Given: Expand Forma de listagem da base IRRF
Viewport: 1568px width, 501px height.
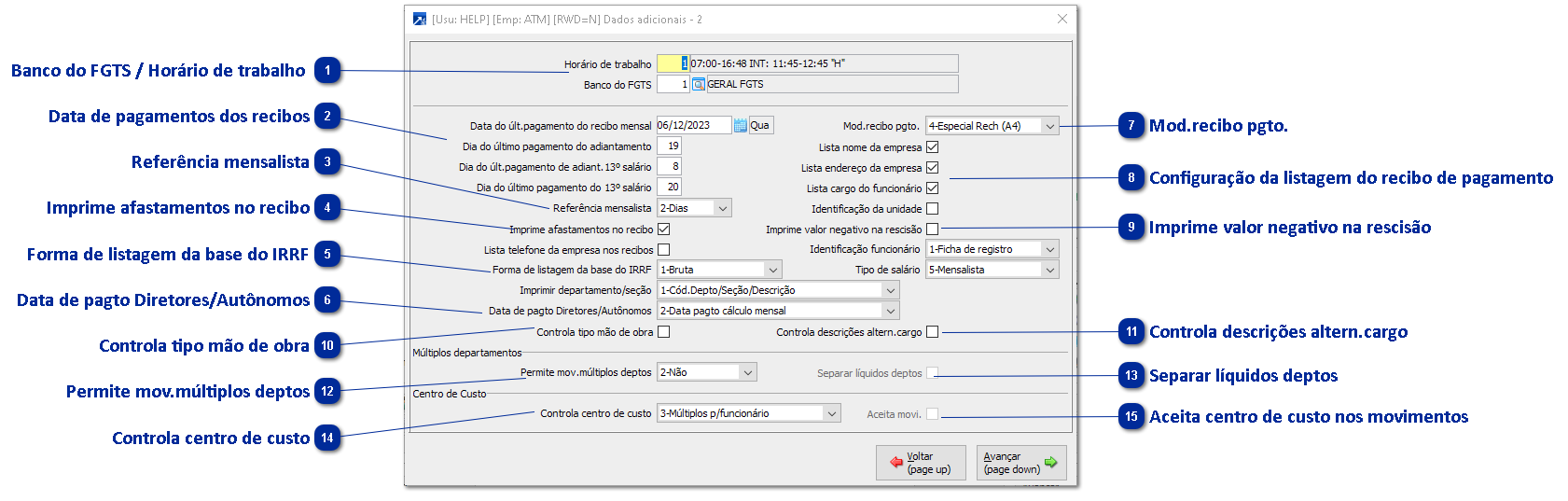Looking at the screenshot, I should tap(772, 271).
